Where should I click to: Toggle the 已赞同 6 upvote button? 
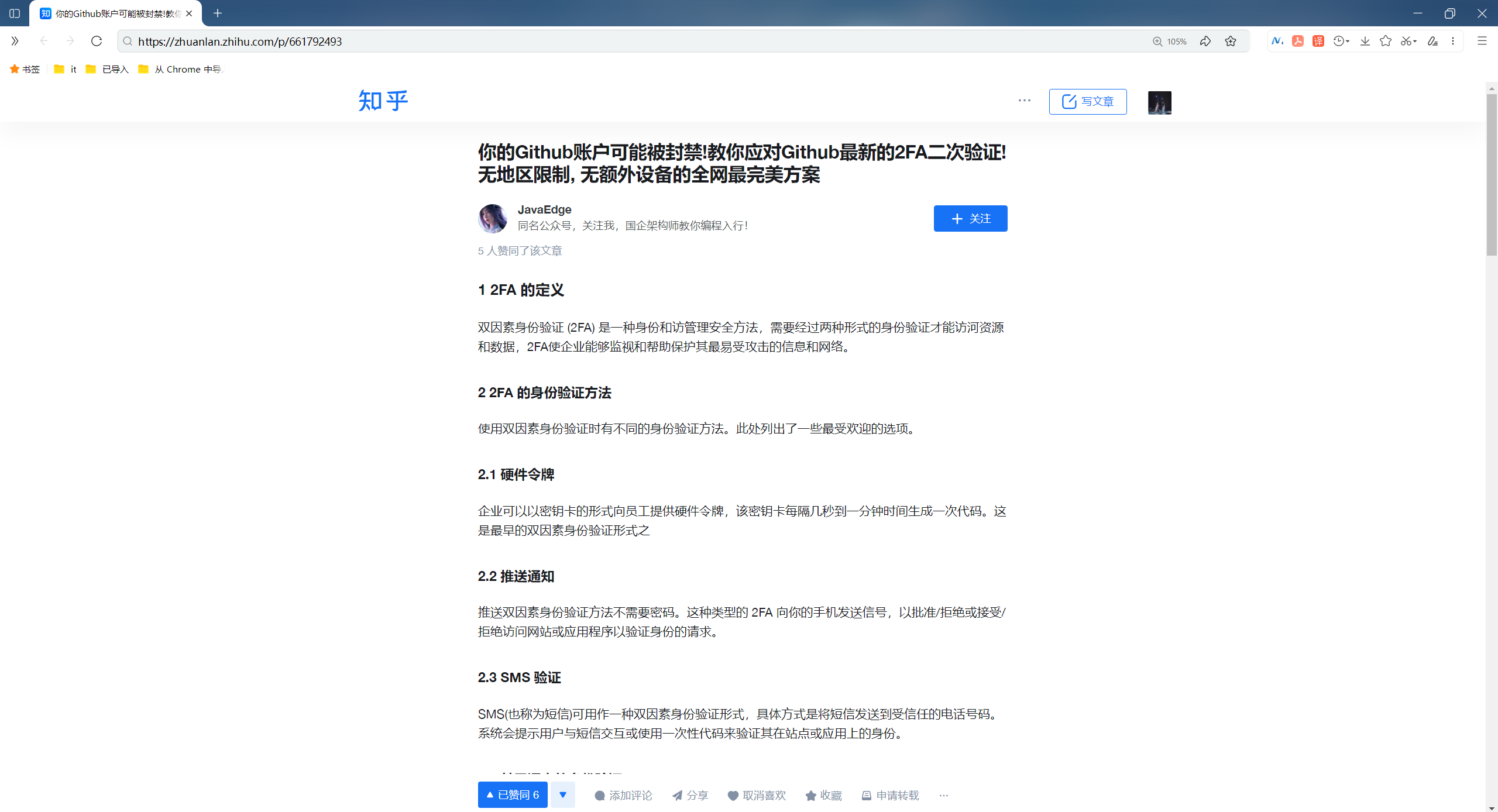(x=513, y=795)
